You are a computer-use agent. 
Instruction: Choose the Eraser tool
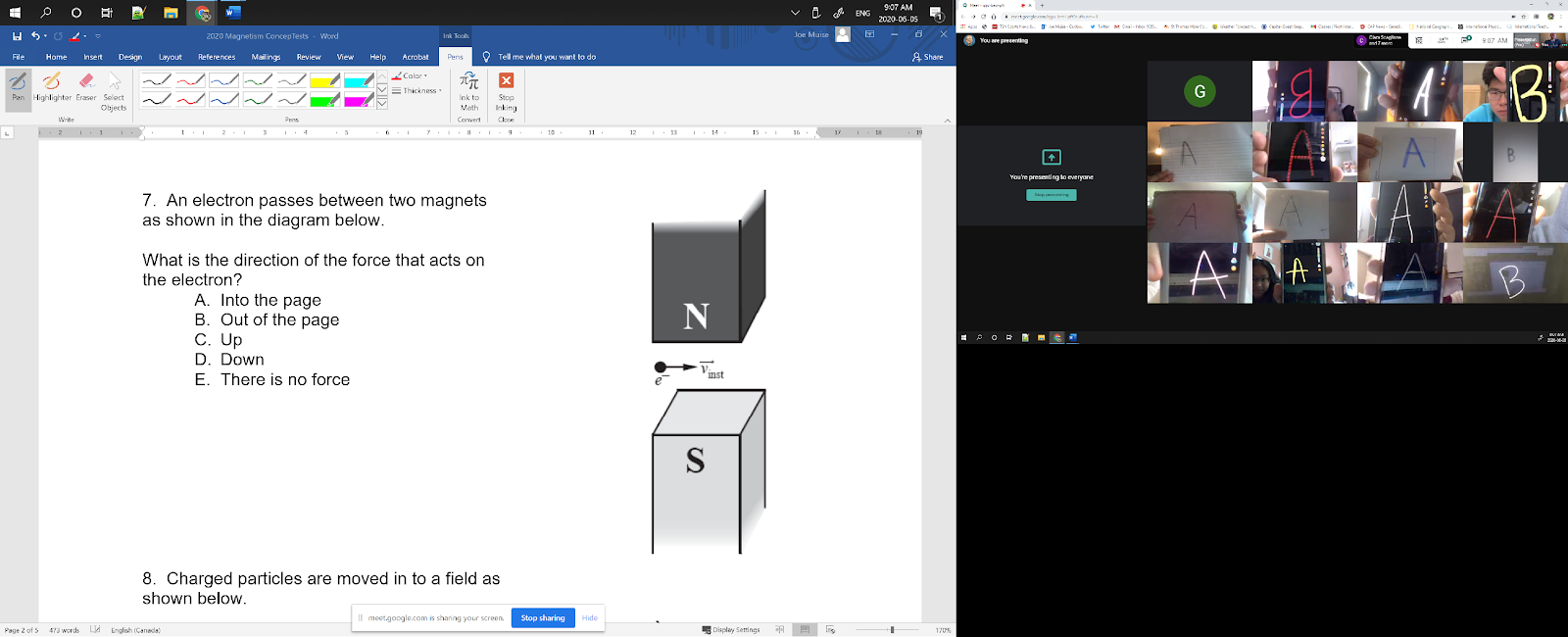86,88
